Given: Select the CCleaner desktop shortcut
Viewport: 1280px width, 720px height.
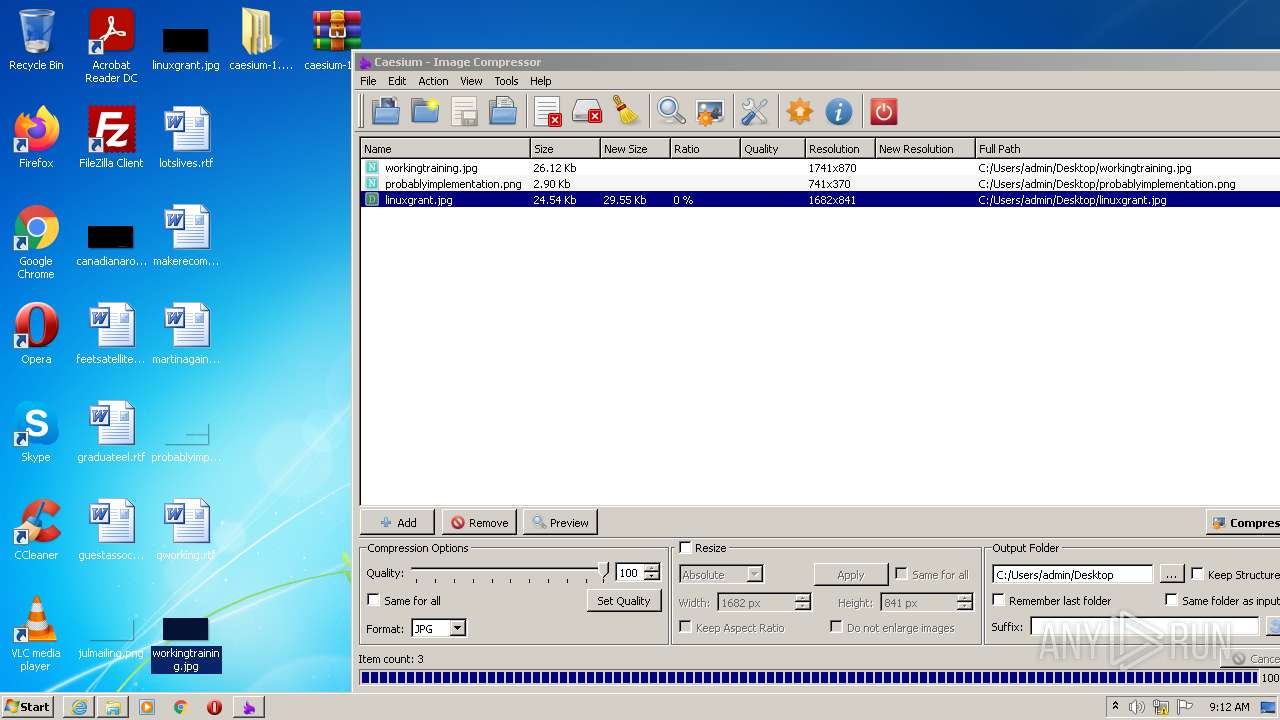Looking at the screenshot, I should (x=36, y=530).
